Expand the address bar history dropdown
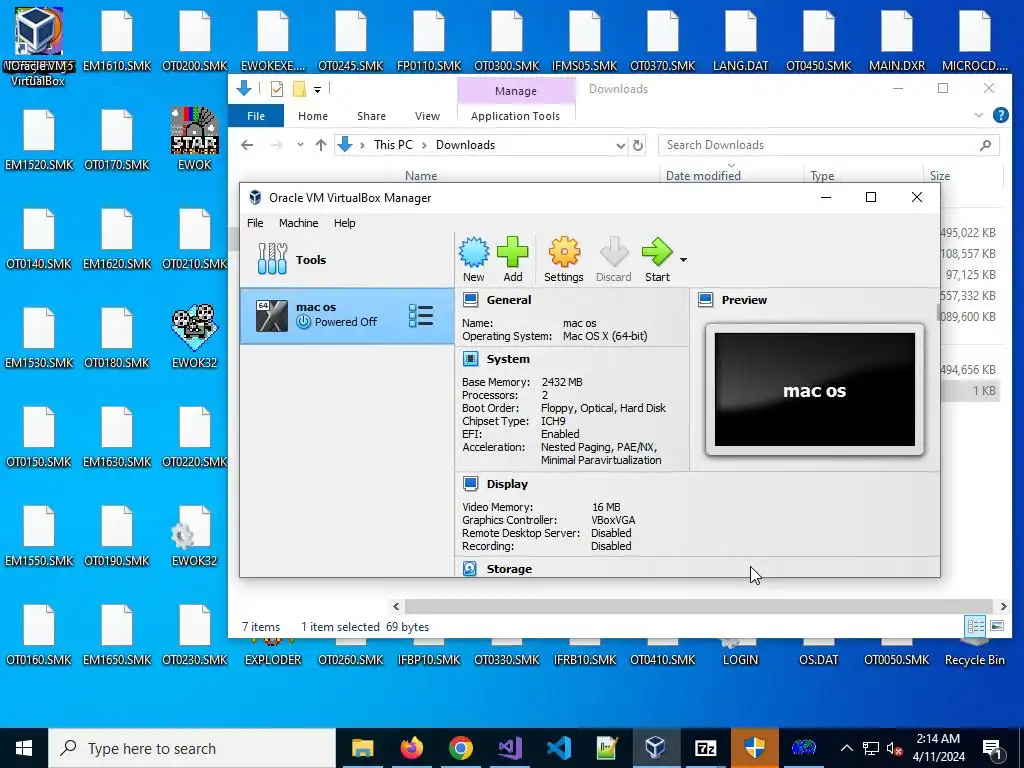1024x768 pixels. 620,146
